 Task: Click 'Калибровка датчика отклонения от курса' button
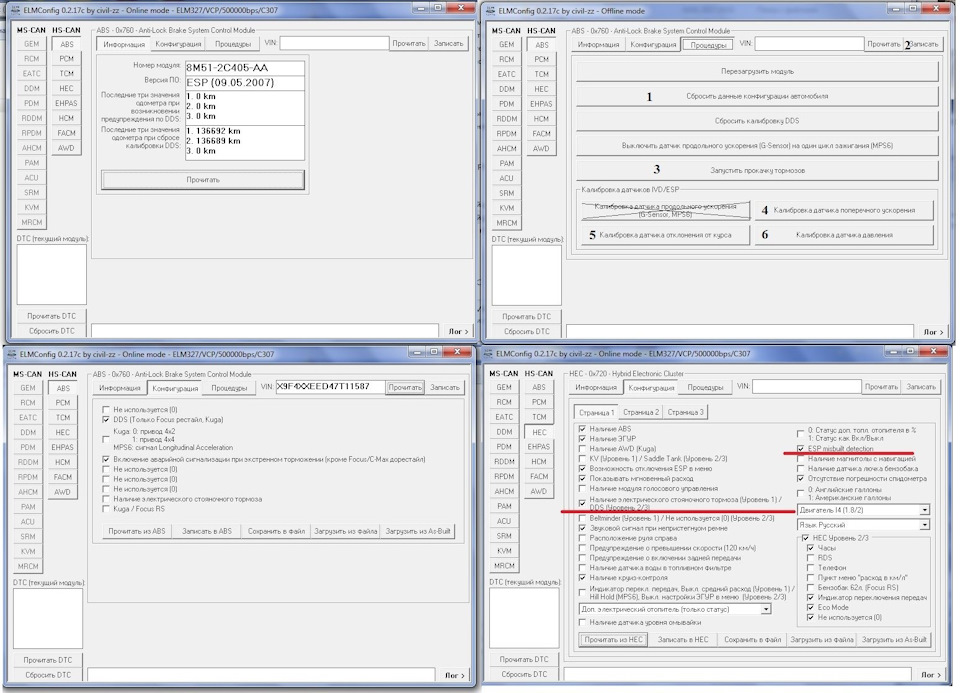665,235
